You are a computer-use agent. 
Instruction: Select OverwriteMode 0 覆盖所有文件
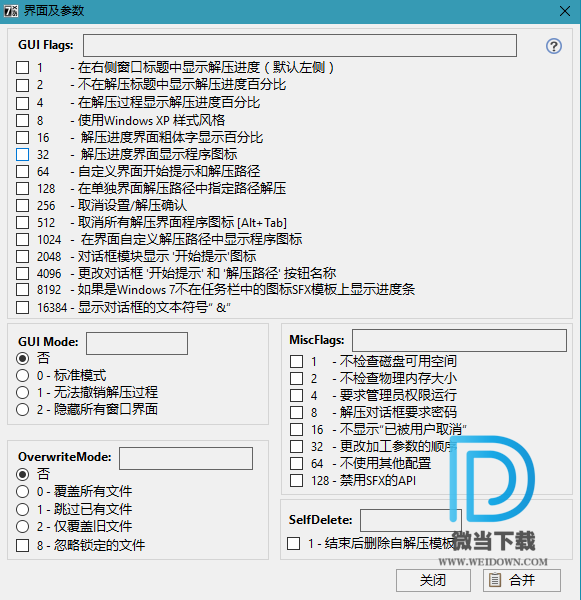point(23,491)
